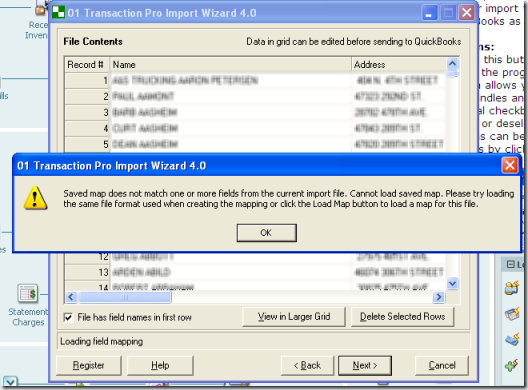Click horizontal scrollbar left arrow
Image resolution: width=528 pixels, height=390 pixels.
(x=71, y=297)
